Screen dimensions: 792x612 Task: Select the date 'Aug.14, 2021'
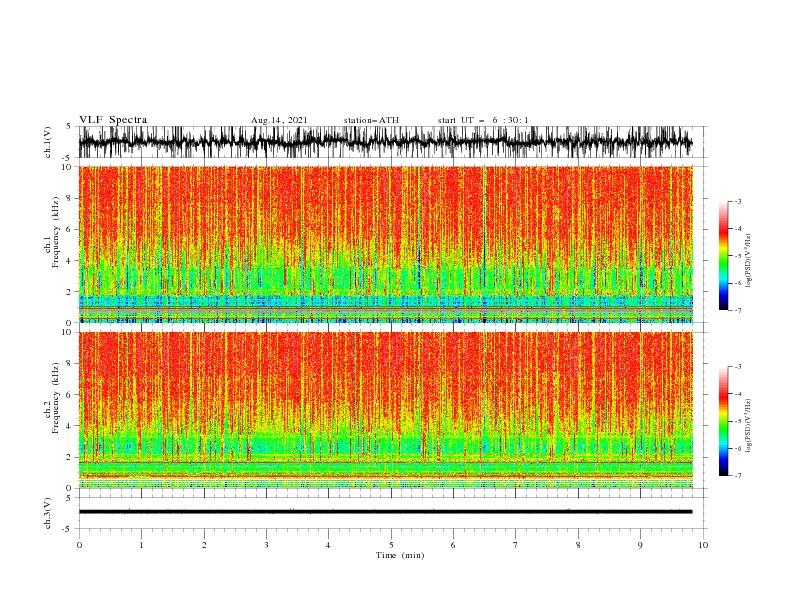[279, 120]
